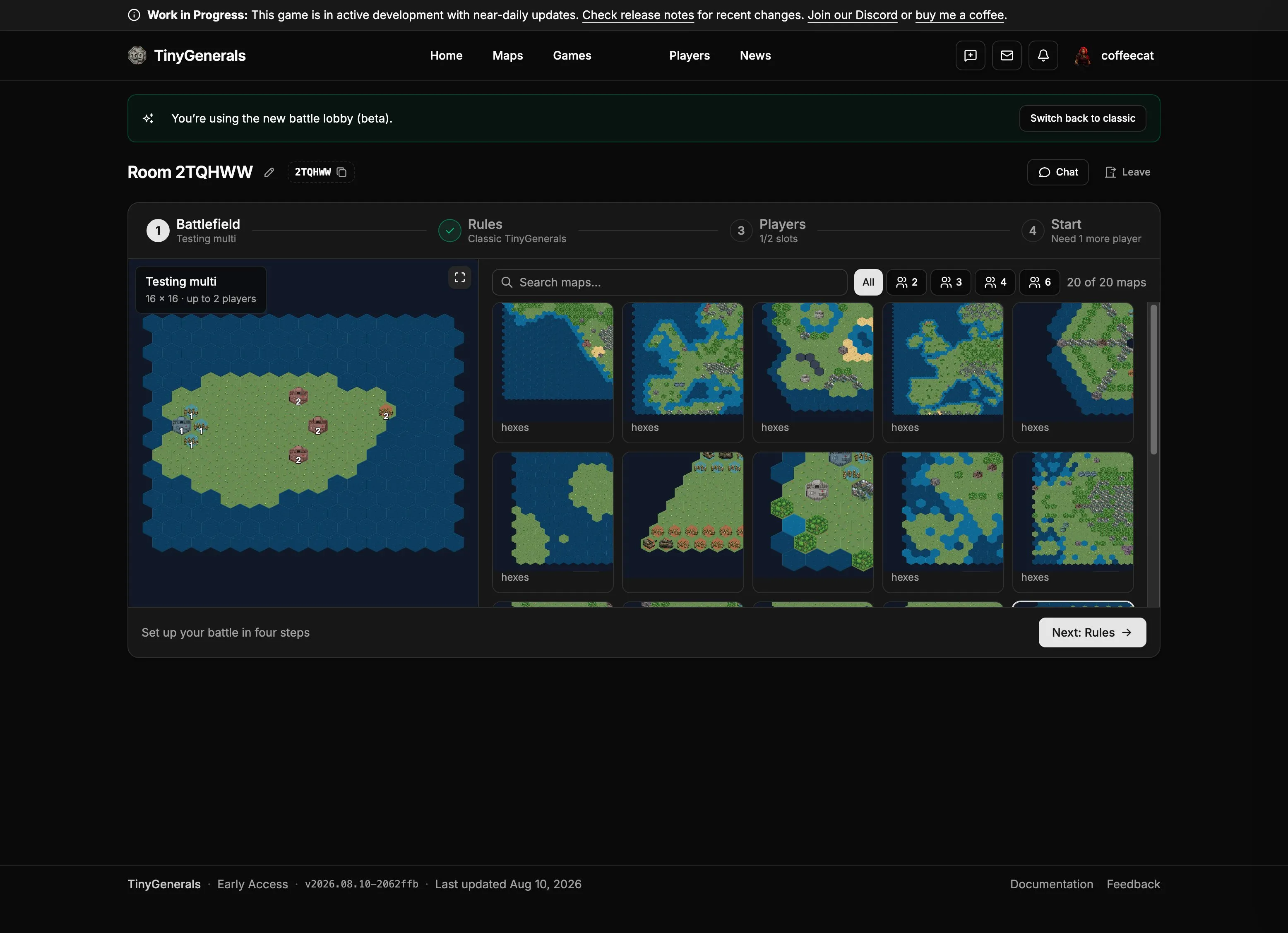
Task: Click Next: Rules button
Action: click(1092, 632)
